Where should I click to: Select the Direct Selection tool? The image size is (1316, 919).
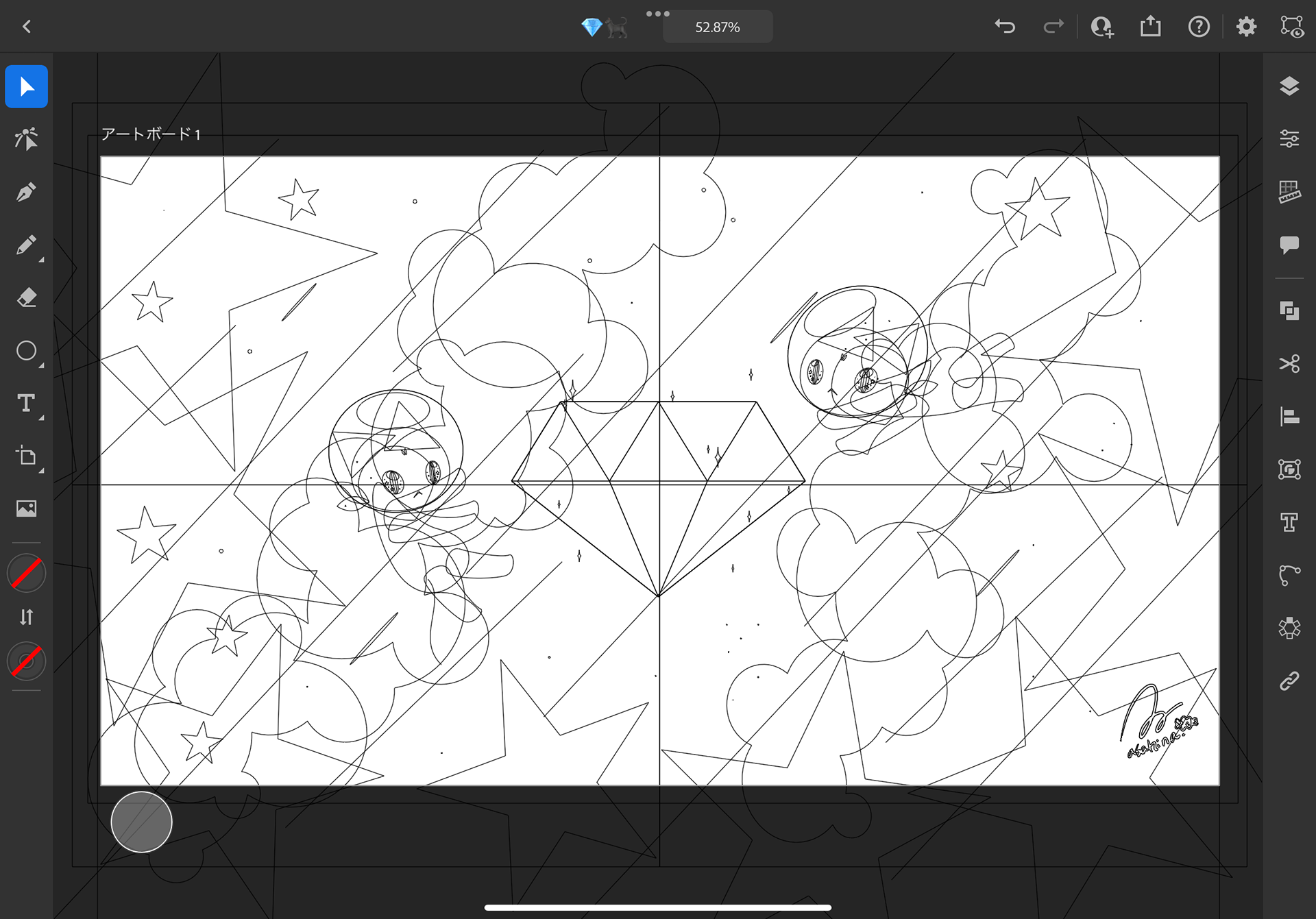point(26,139)
